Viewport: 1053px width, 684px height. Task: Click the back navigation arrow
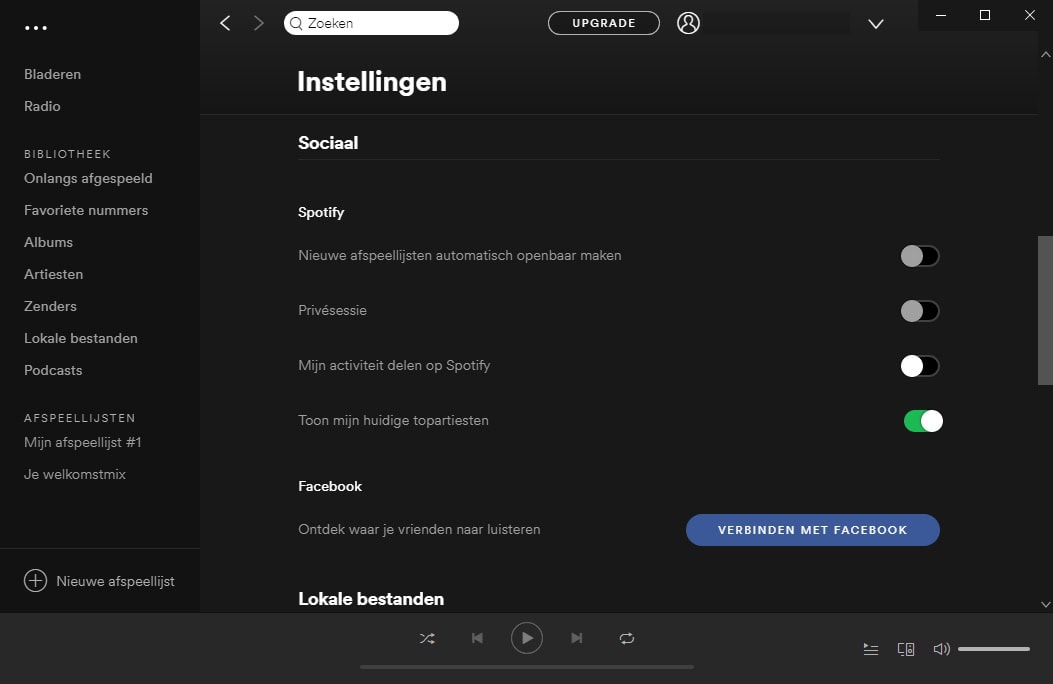pyautogui.click(x=224, y=22)
